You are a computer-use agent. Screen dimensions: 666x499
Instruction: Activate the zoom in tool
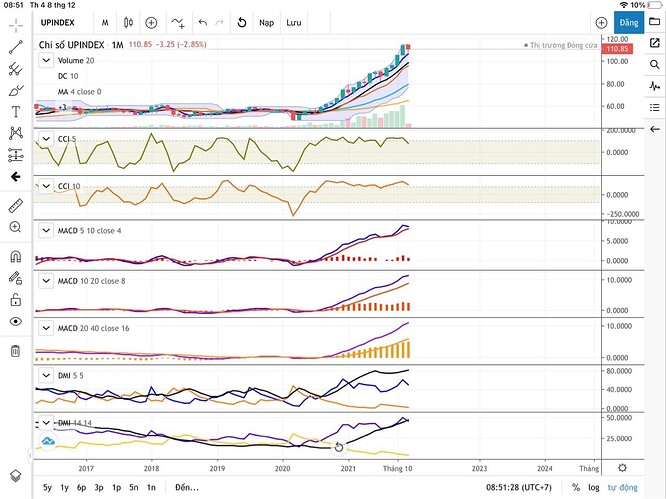tap(15, 227)
